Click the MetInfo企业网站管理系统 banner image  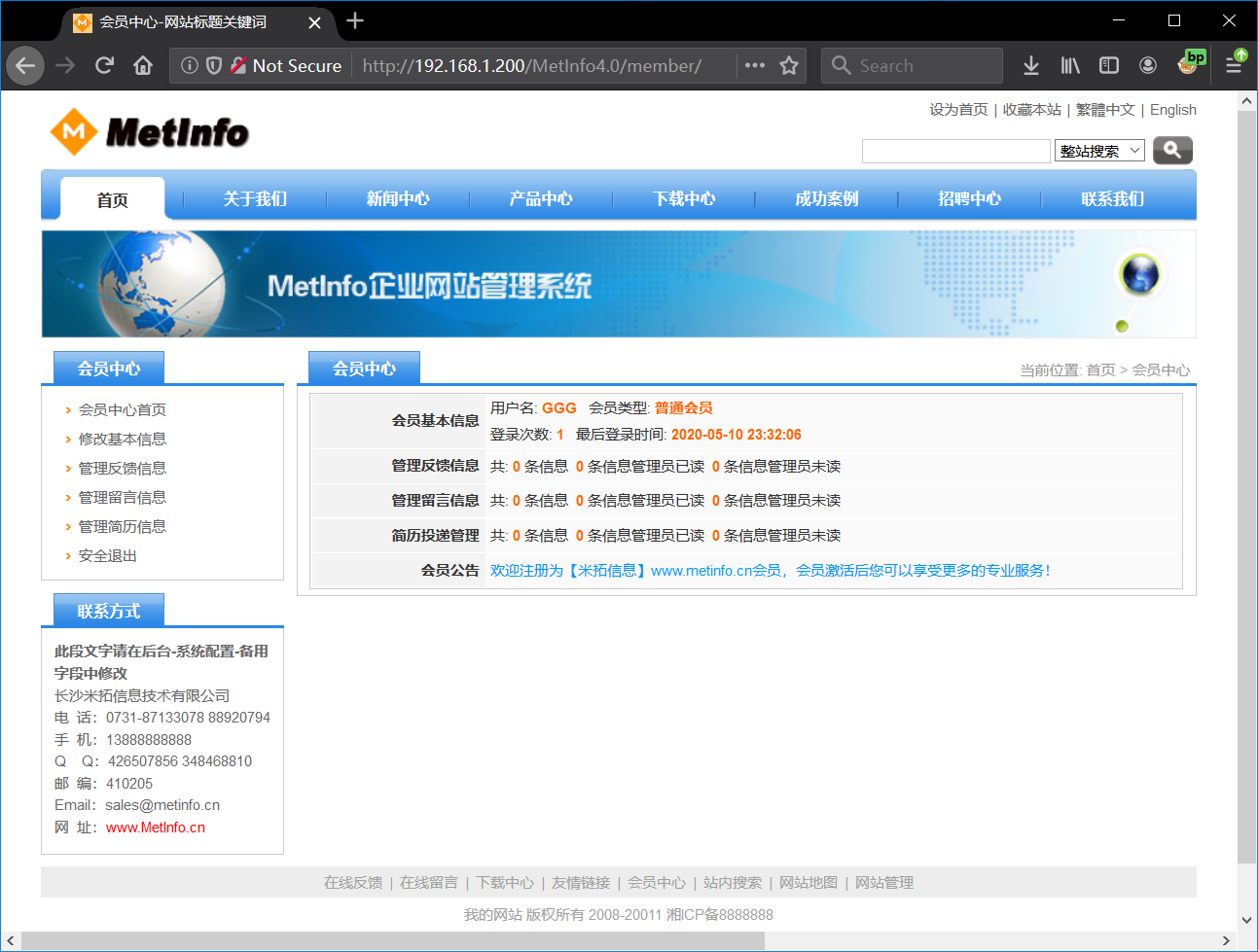(x=619, y=284)
